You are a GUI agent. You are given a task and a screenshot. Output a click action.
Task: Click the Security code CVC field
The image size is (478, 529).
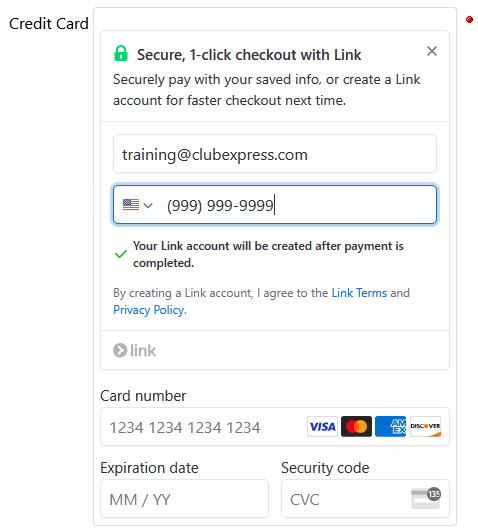point(365,499)
